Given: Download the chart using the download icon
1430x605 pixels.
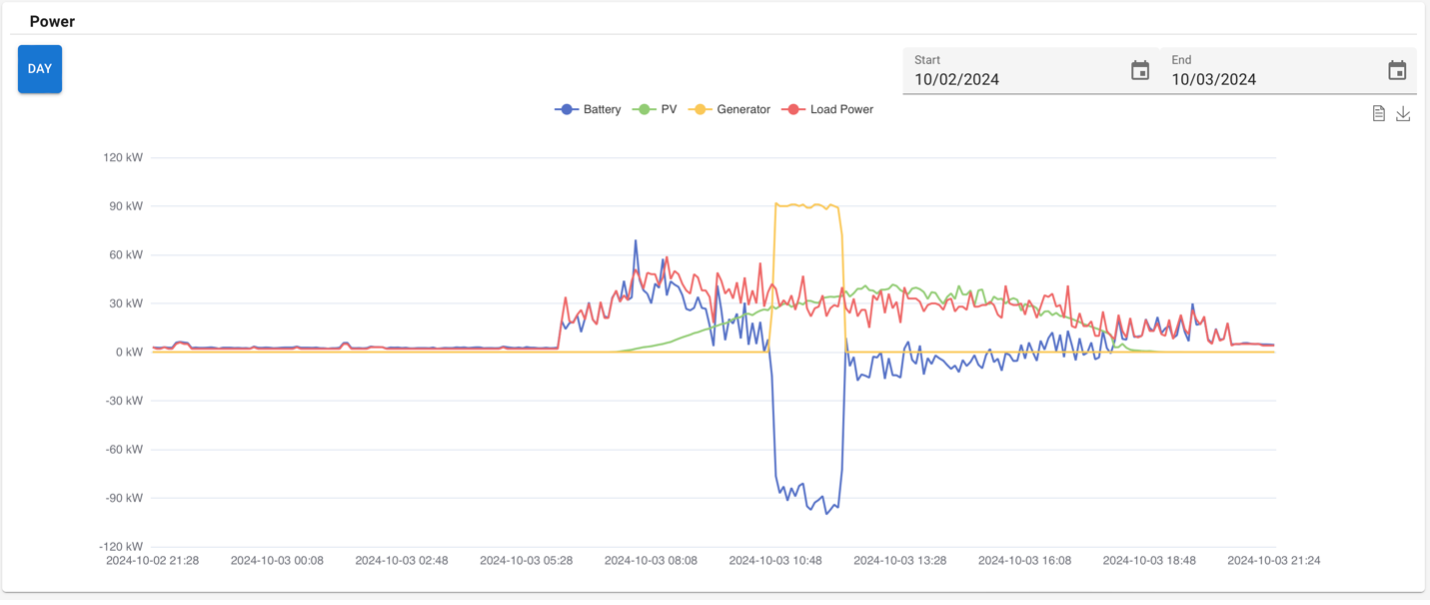Looking at the screenshot, I should point(1403,114).
